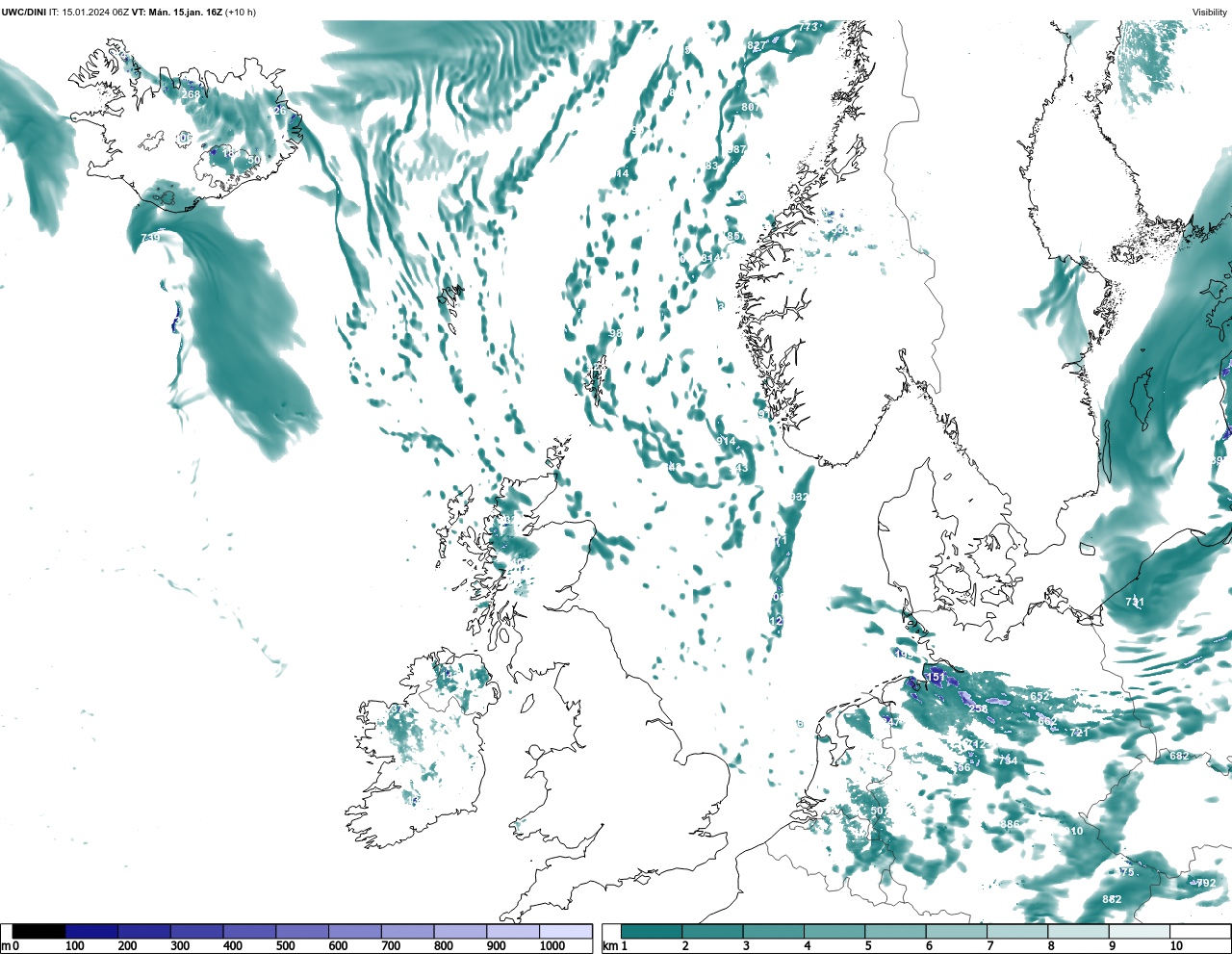1232x954 pixels.
Task: Click the 5–6 km legend swatch
Action: [895, 931]
